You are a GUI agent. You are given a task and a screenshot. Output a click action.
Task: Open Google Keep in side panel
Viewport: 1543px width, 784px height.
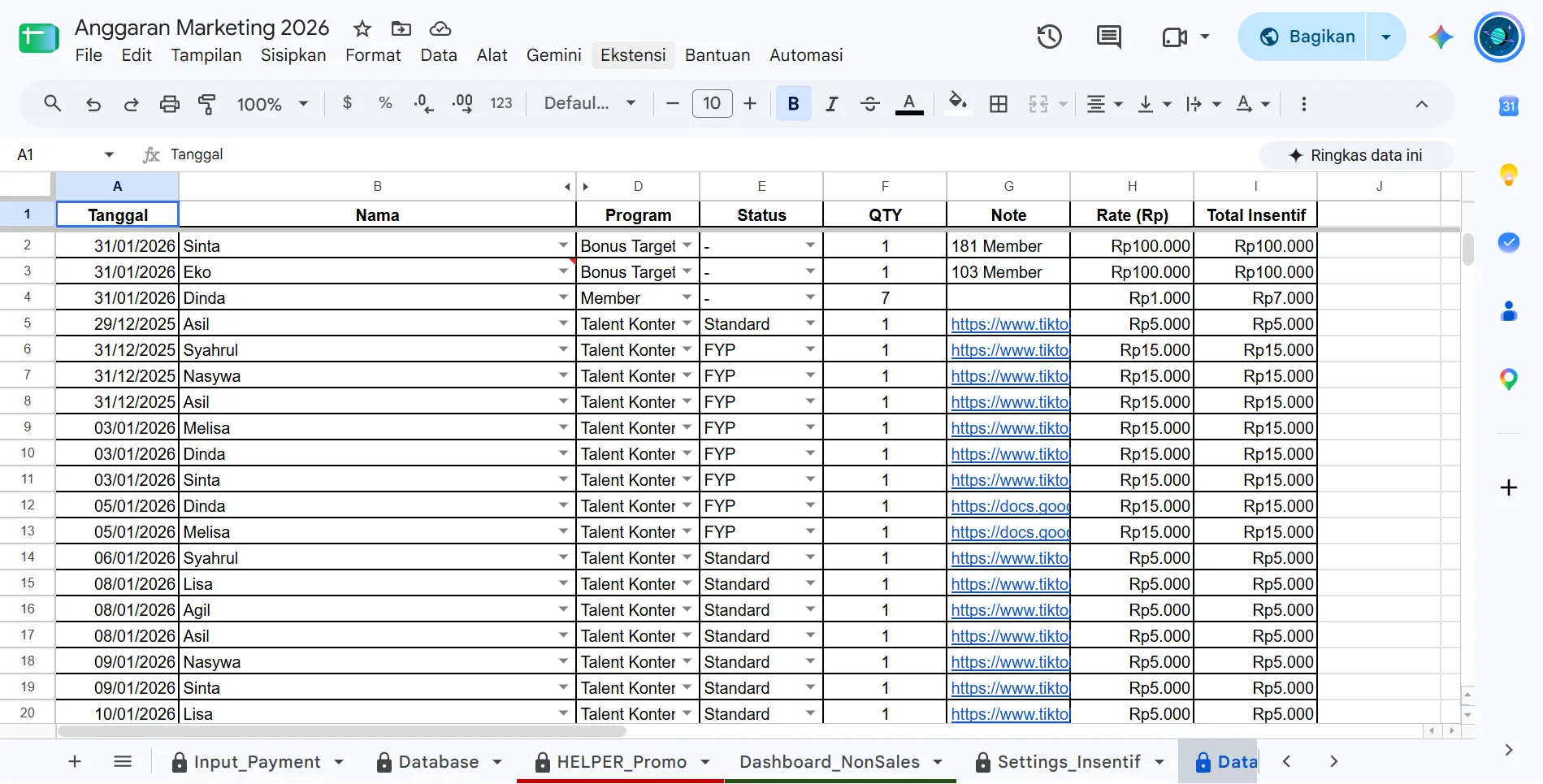point(1509,175)
